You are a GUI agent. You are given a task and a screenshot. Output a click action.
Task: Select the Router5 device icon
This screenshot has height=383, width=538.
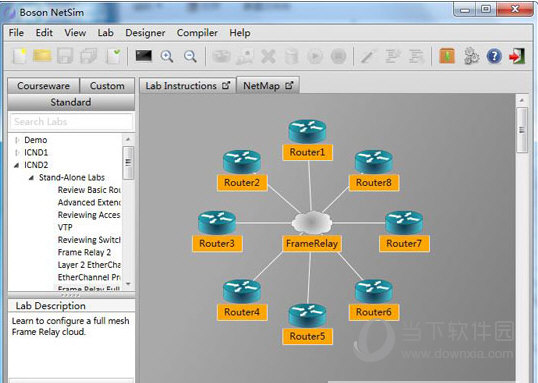tap(307, 315)
